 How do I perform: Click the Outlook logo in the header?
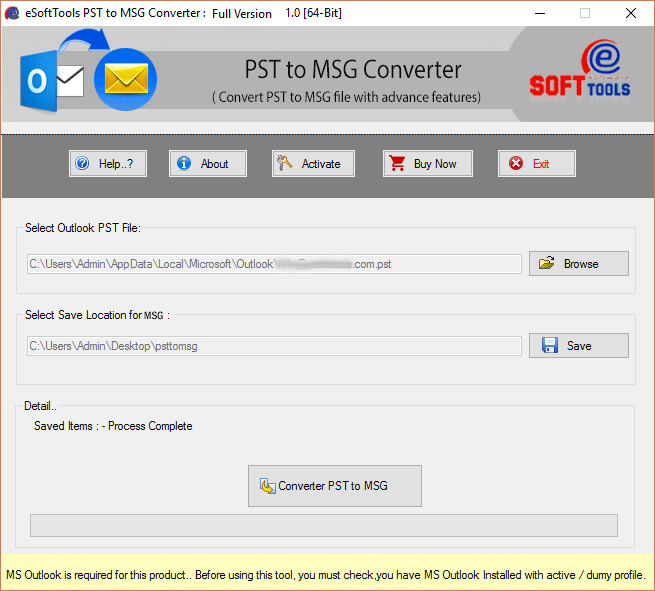[52, 81]
